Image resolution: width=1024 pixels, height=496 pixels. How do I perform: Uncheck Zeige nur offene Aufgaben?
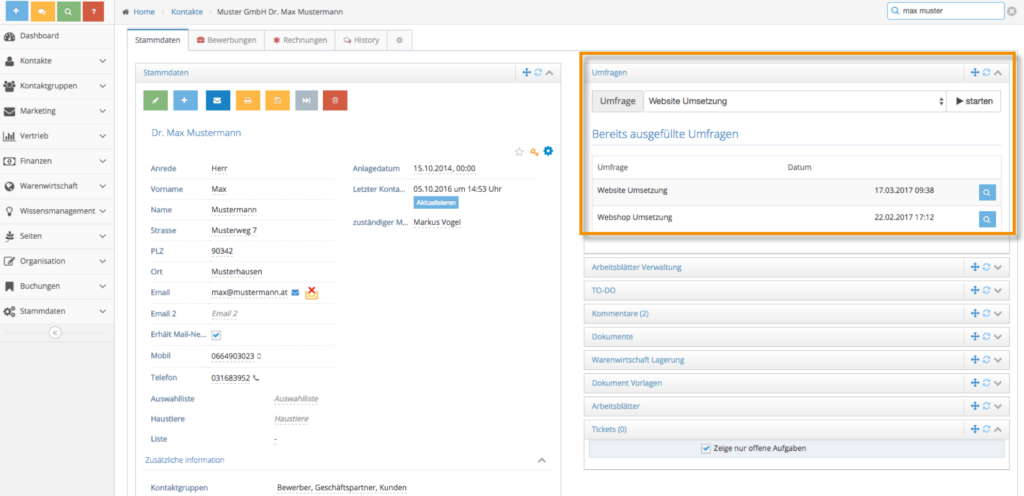(705, 448)
